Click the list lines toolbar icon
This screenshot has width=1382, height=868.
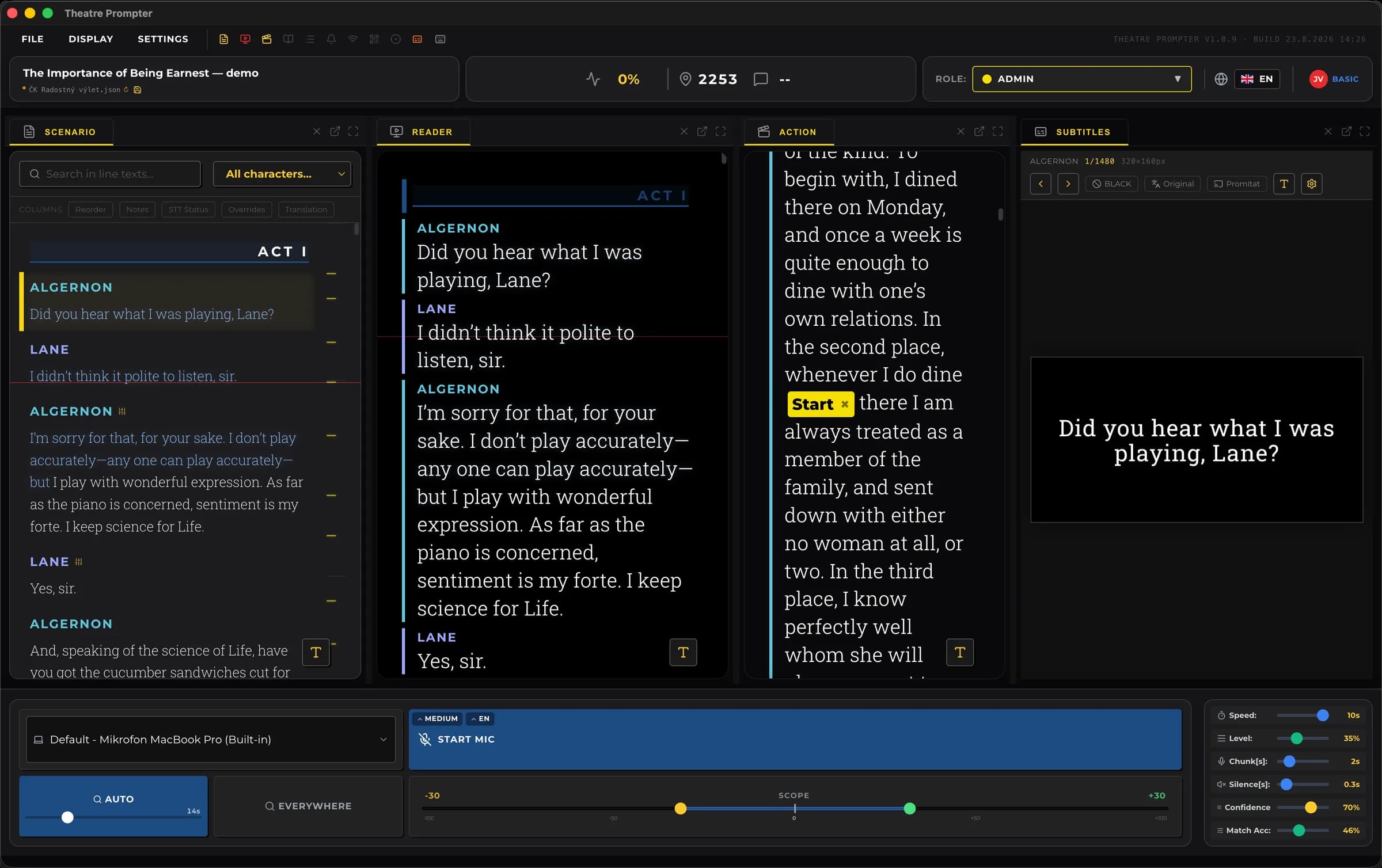click(310, 39)
